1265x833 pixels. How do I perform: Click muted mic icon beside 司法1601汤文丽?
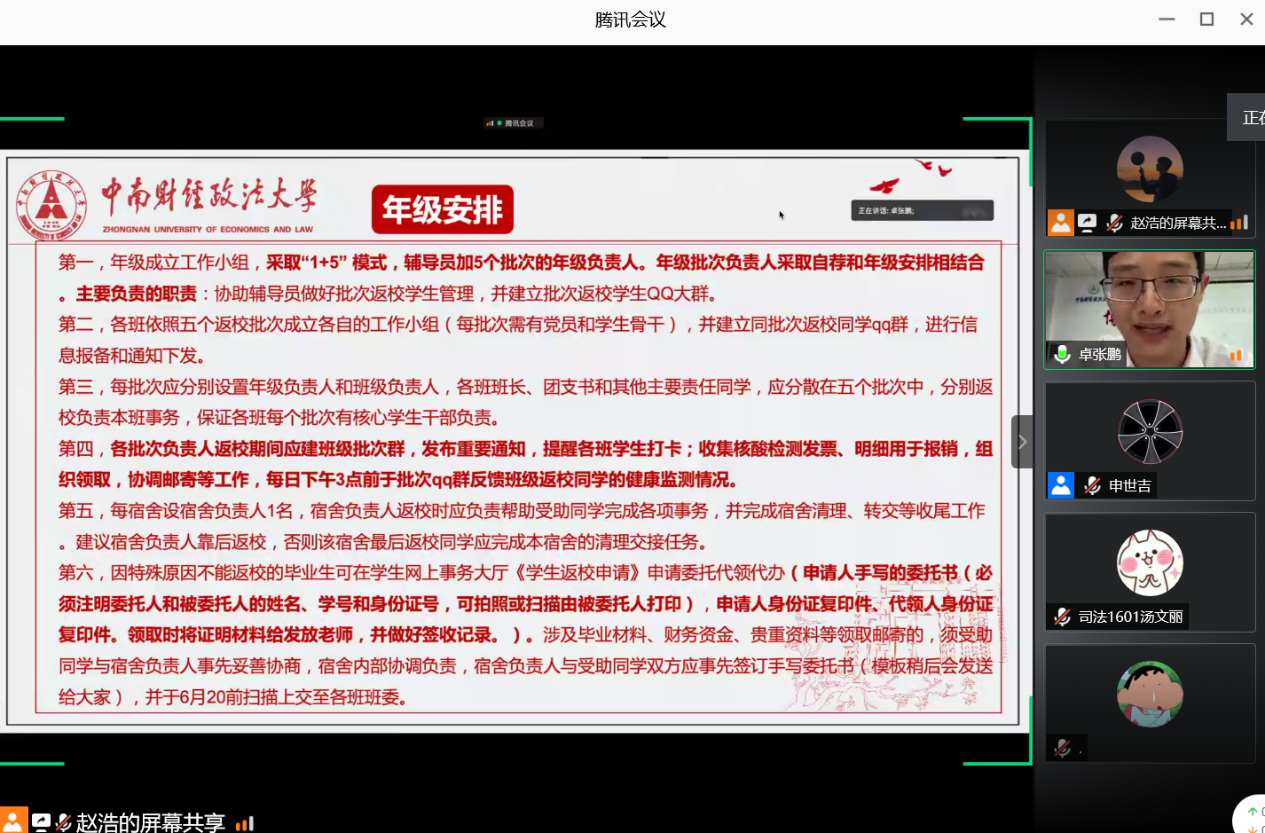coord(1062,617)
